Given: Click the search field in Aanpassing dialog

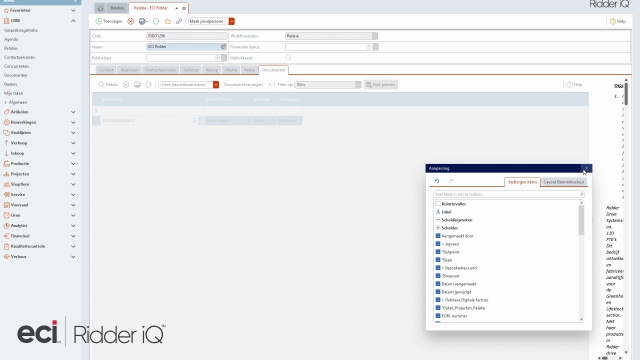Looking at the screenshot, I should tap(509, 194).
